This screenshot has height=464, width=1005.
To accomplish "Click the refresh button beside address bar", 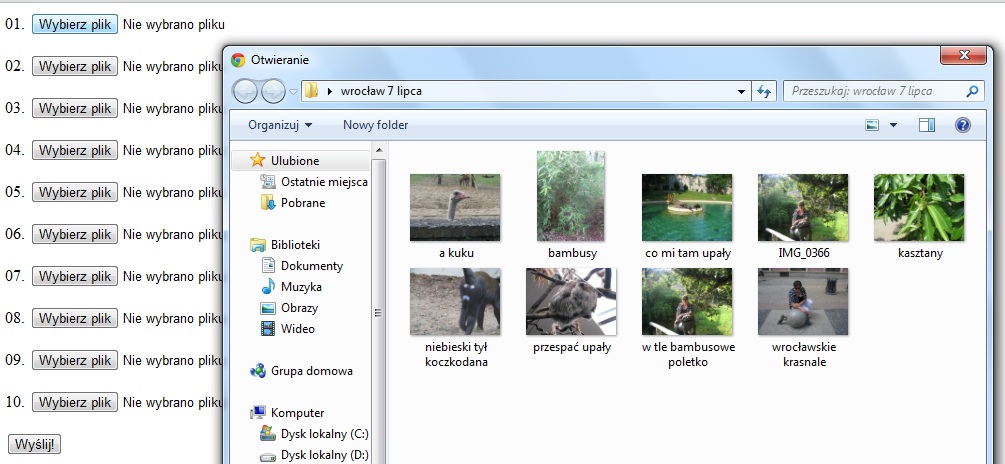I will 765,91.
